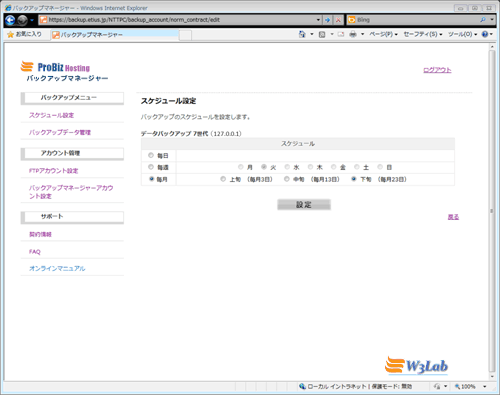Click the vertical page scrollbar
The width and height of the screenshot is (500, 395).
click(492, 212)
